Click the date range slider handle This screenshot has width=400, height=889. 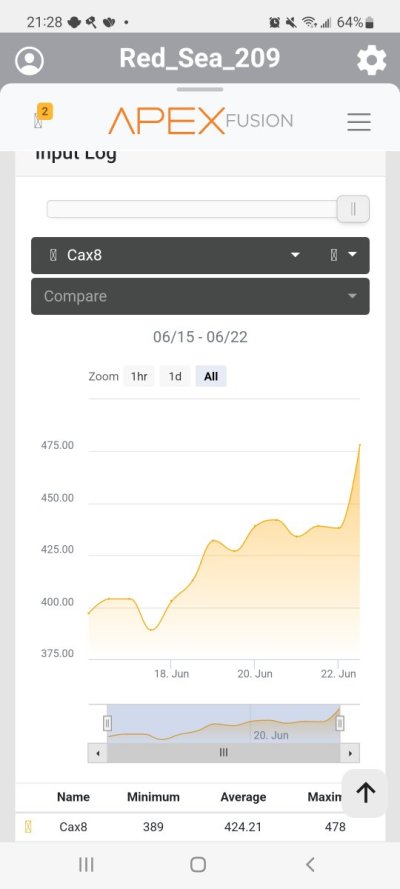click(x=353, y=209)
